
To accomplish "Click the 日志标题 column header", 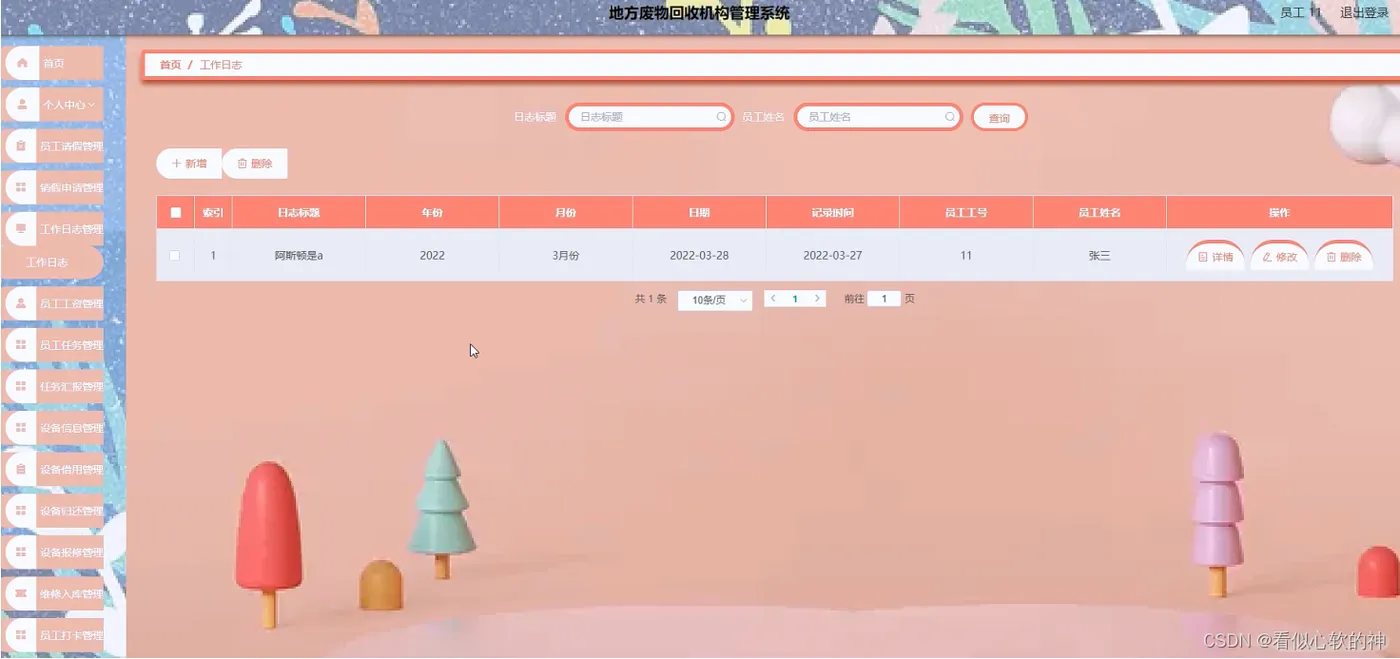I will 299,213.
